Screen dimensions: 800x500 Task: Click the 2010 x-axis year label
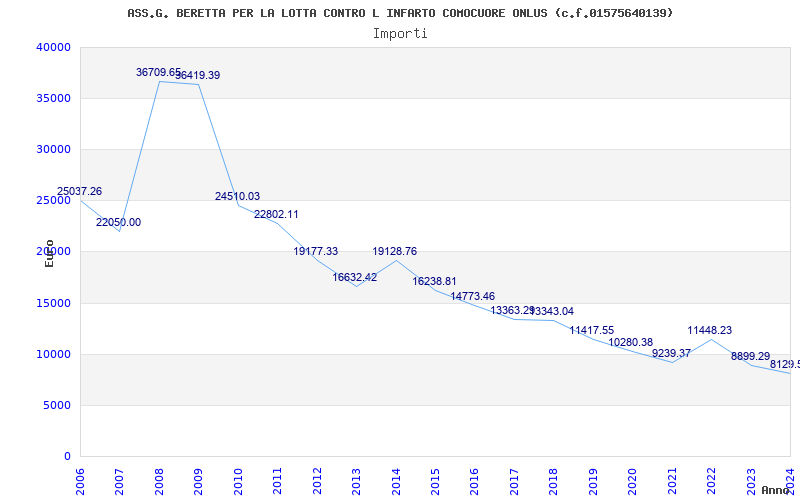click(x=238, y=481)
